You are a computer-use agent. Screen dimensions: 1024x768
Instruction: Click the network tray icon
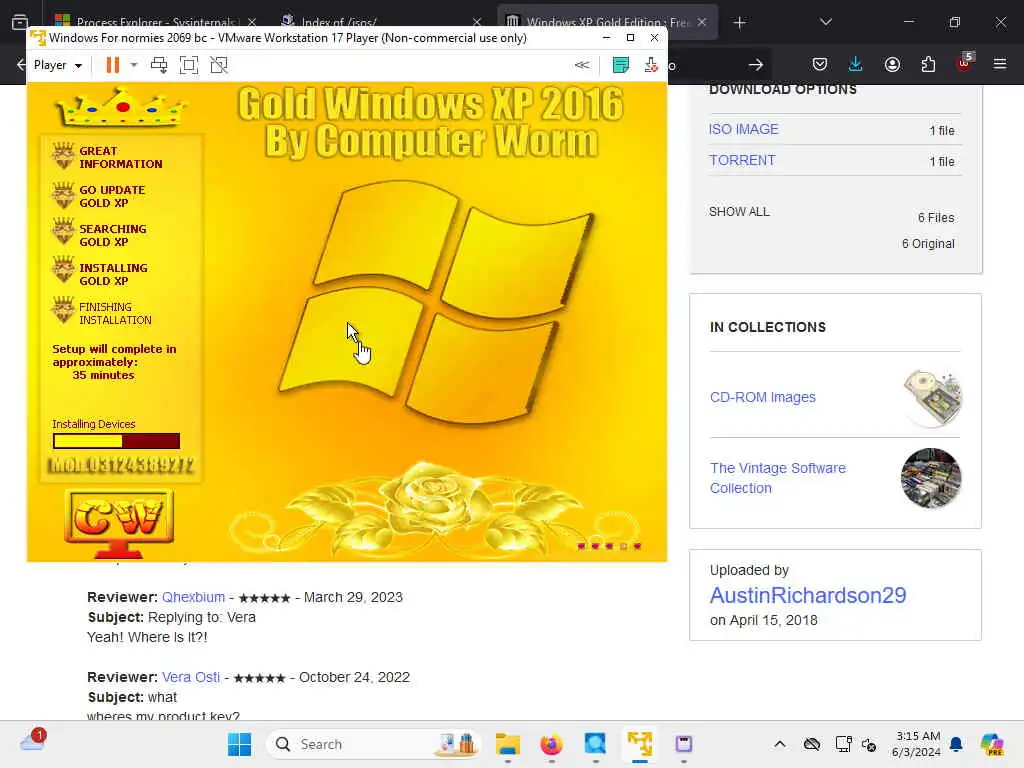[843, 744]
